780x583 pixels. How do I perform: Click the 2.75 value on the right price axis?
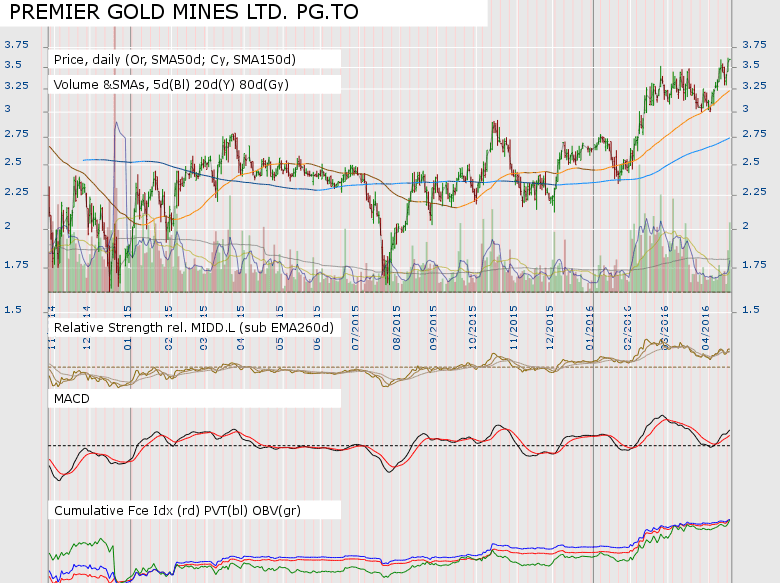[755, 134]
